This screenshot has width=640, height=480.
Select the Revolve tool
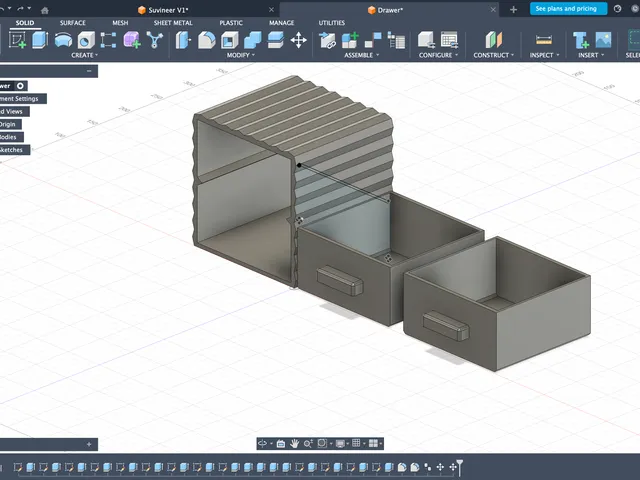[x=63, y=40]
